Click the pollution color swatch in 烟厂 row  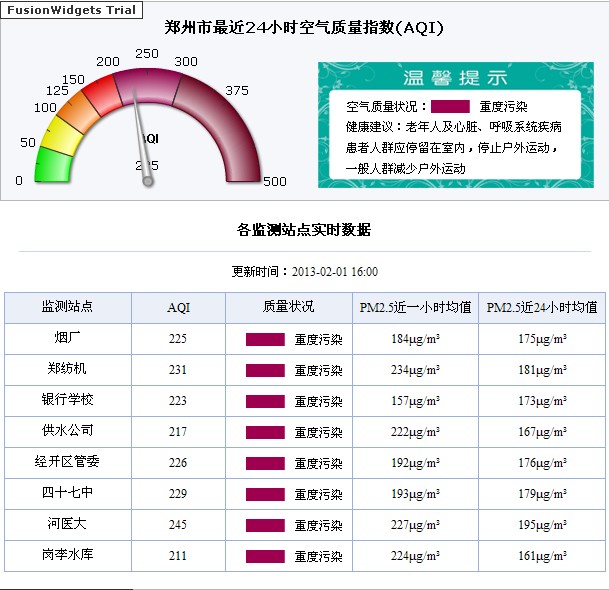click(x=265, y=339)
